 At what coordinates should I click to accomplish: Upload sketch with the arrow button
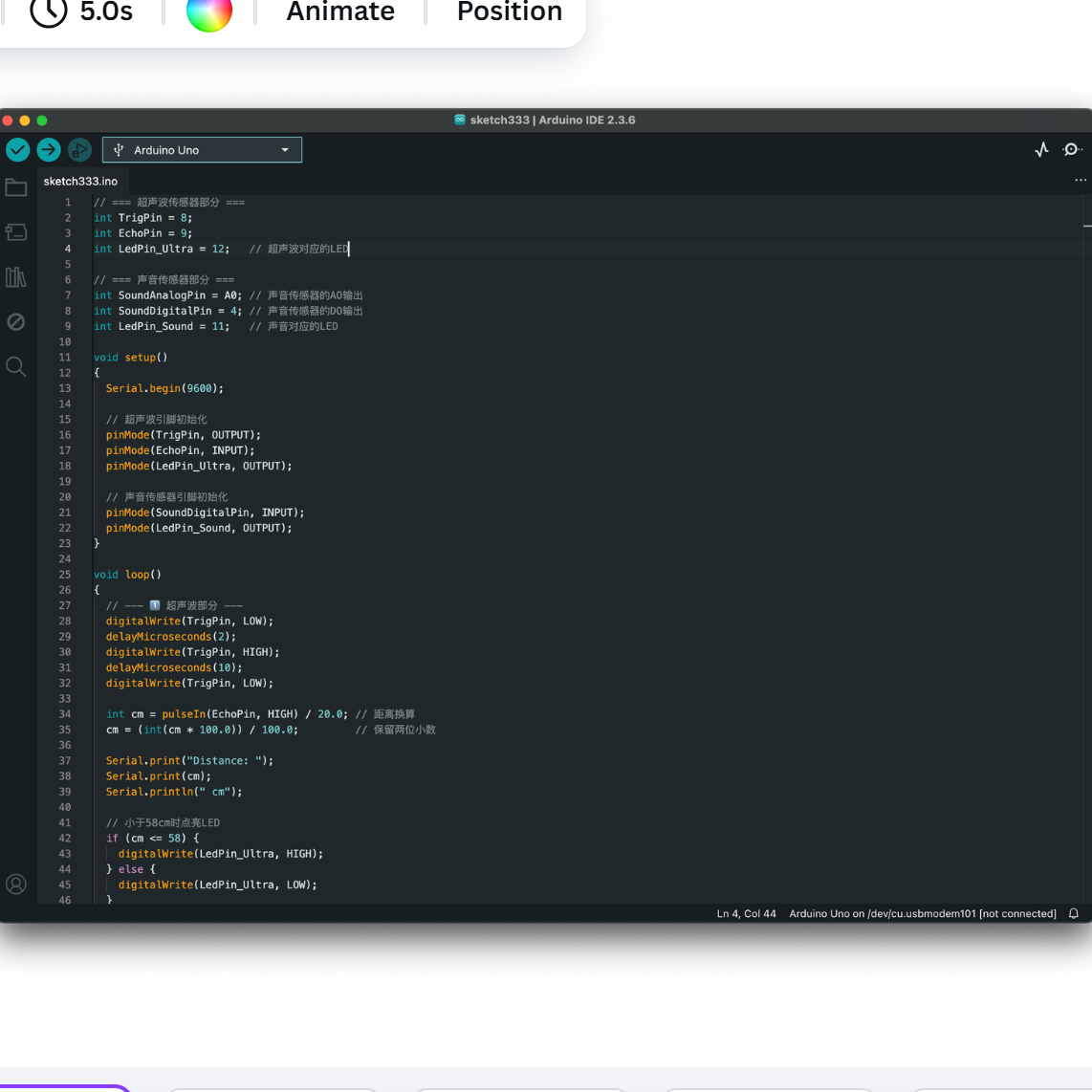[49, 149]
